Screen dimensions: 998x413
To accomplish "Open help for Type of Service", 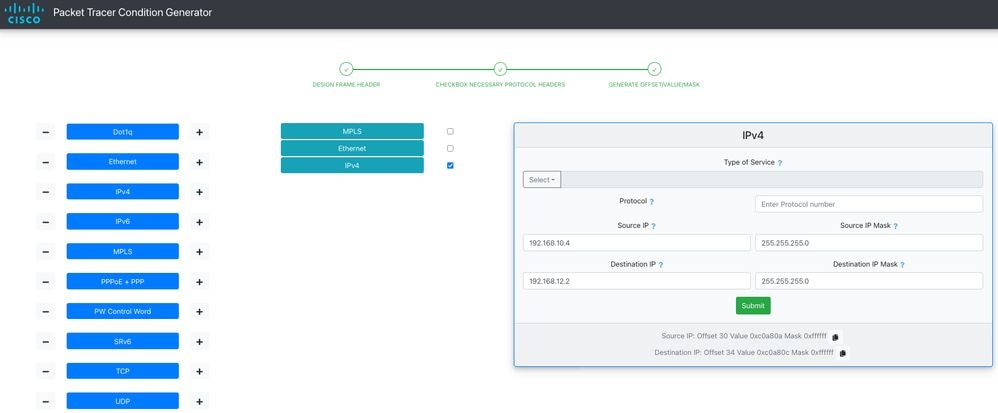I will [780, 163].
